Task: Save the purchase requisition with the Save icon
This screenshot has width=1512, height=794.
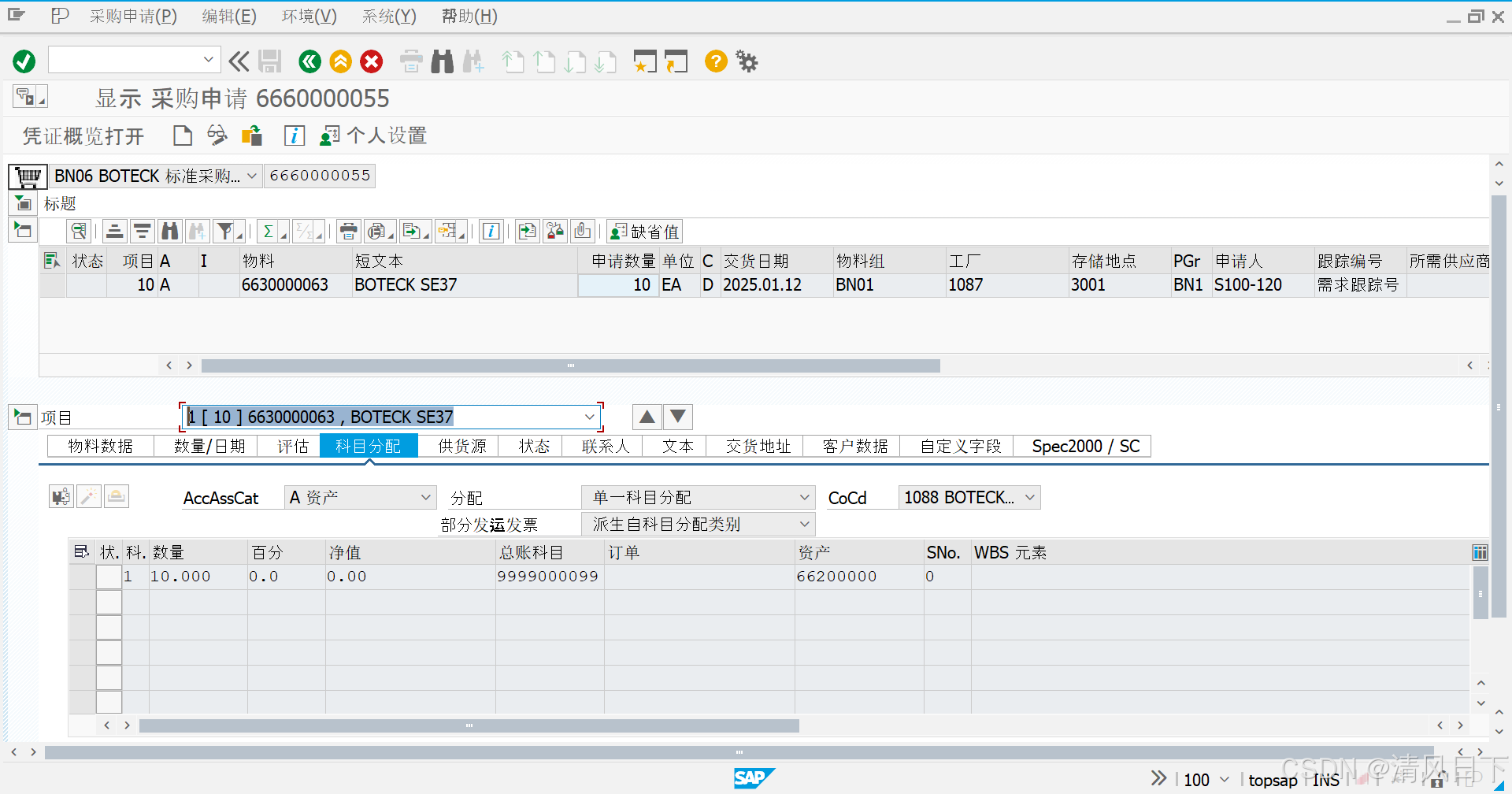Action: [270, 61]
